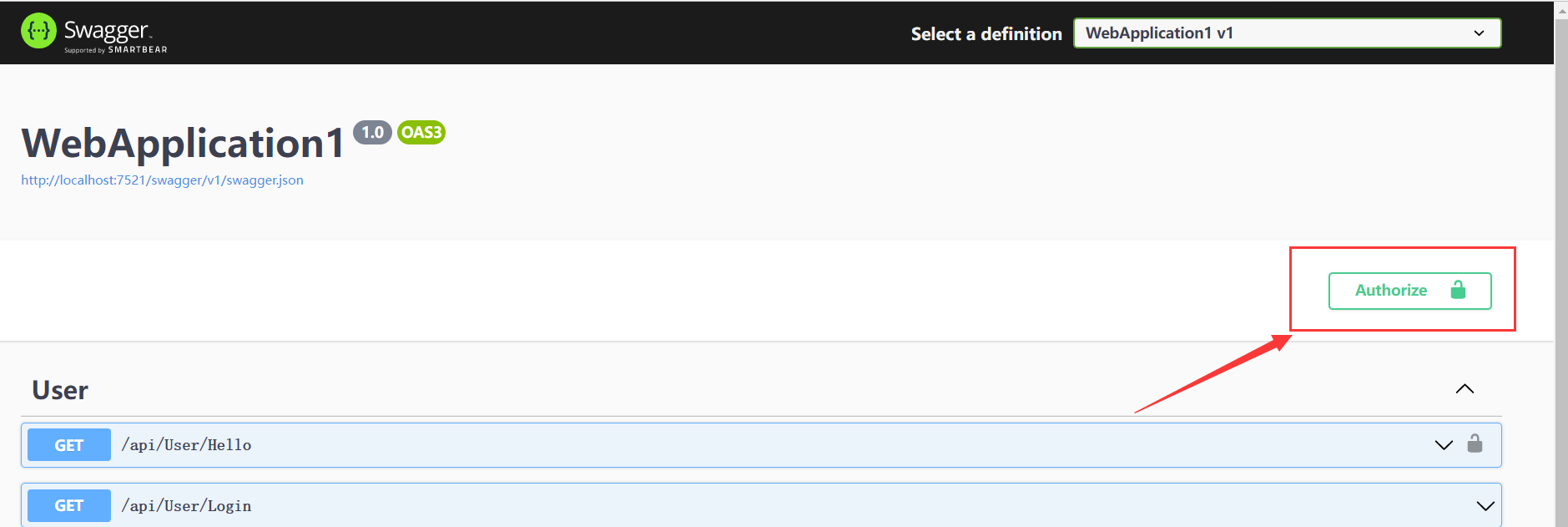Click the vertical scrollbar thumb
The height and width of the screenshot is (527, 1568).
[1561, 271]
